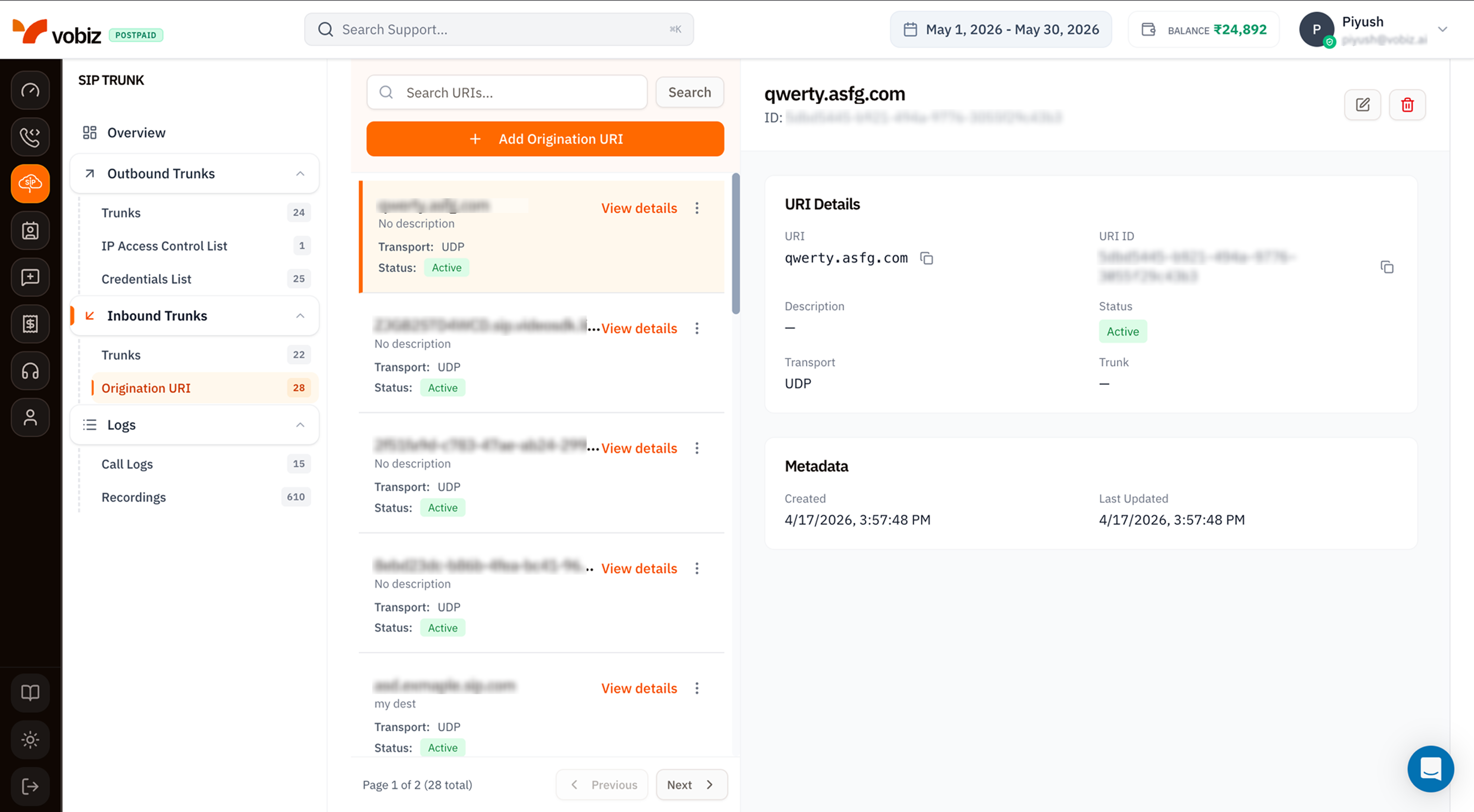
Task: Open the May 1 - May 30 date range picker
Action: (1001, 30)
